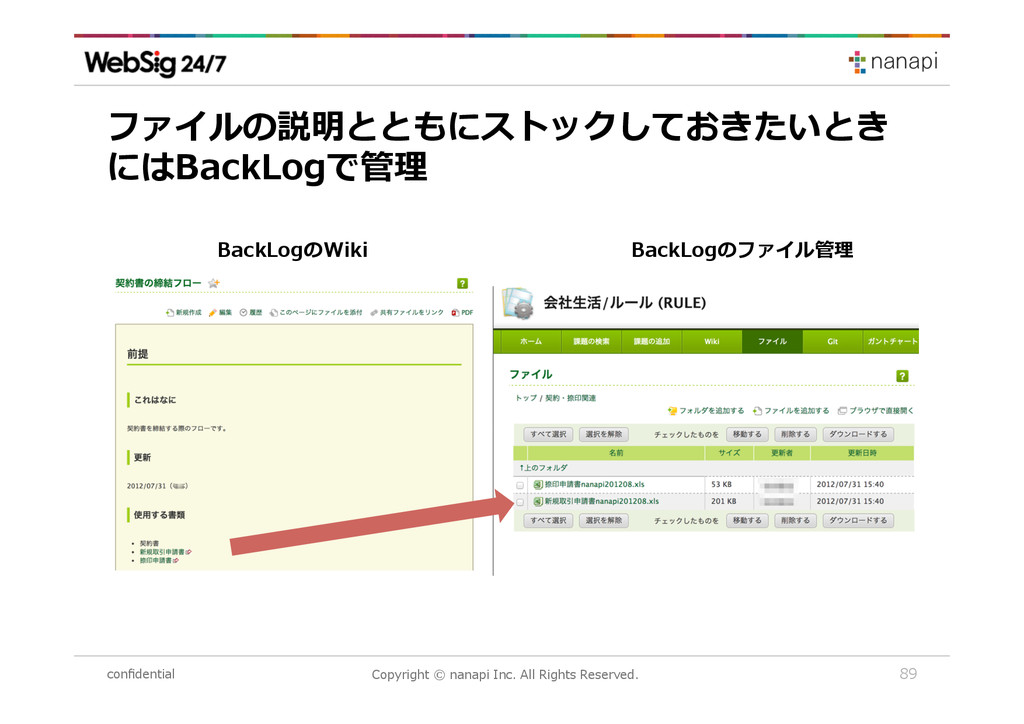Image resolution: width=1024 pixels, height=724 pixels.
Task: Click the これはなに wiki subheading
Action: 155,400
